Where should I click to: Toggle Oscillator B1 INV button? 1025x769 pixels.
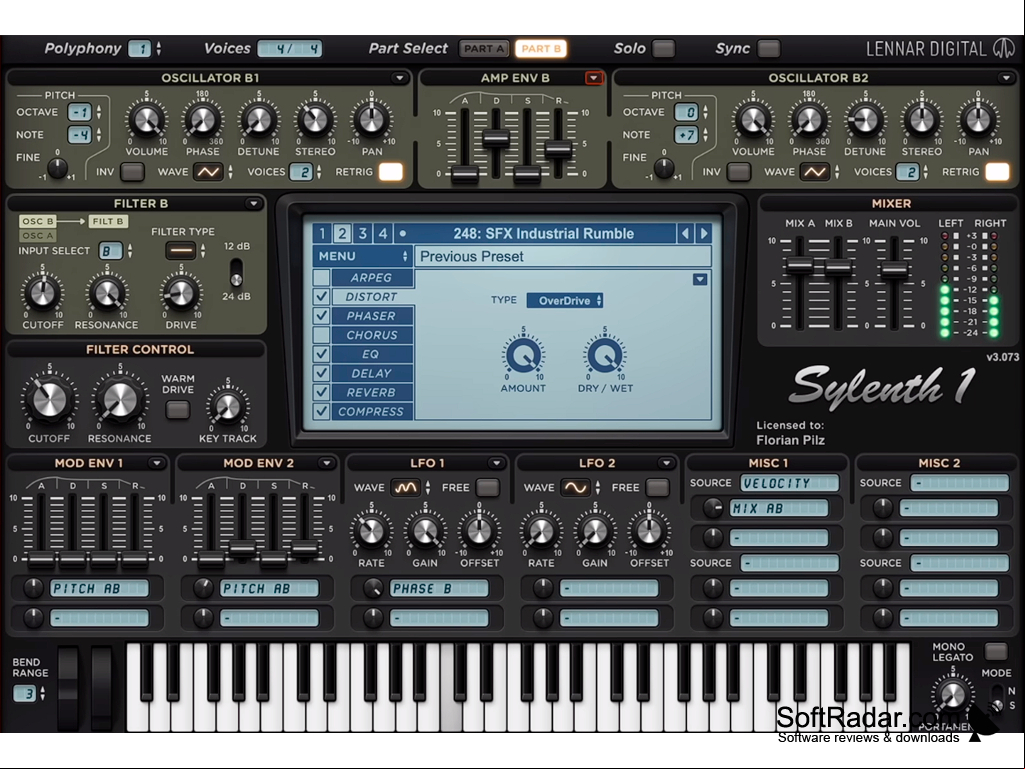tap(133, 172)
